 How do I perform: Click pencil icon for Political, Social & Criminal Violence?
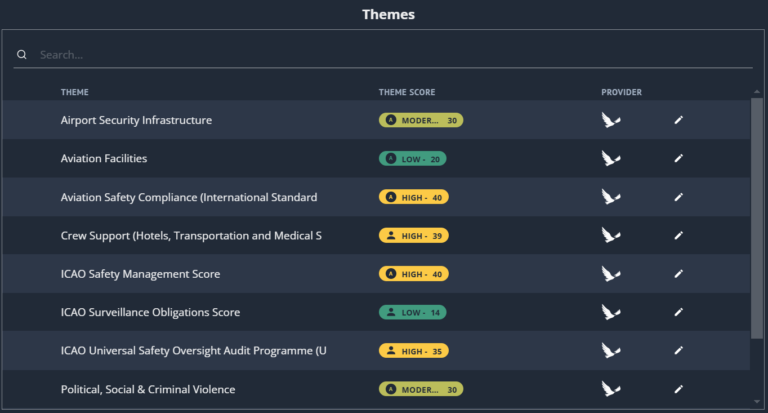pyautogui.click(x=678, y=389)
